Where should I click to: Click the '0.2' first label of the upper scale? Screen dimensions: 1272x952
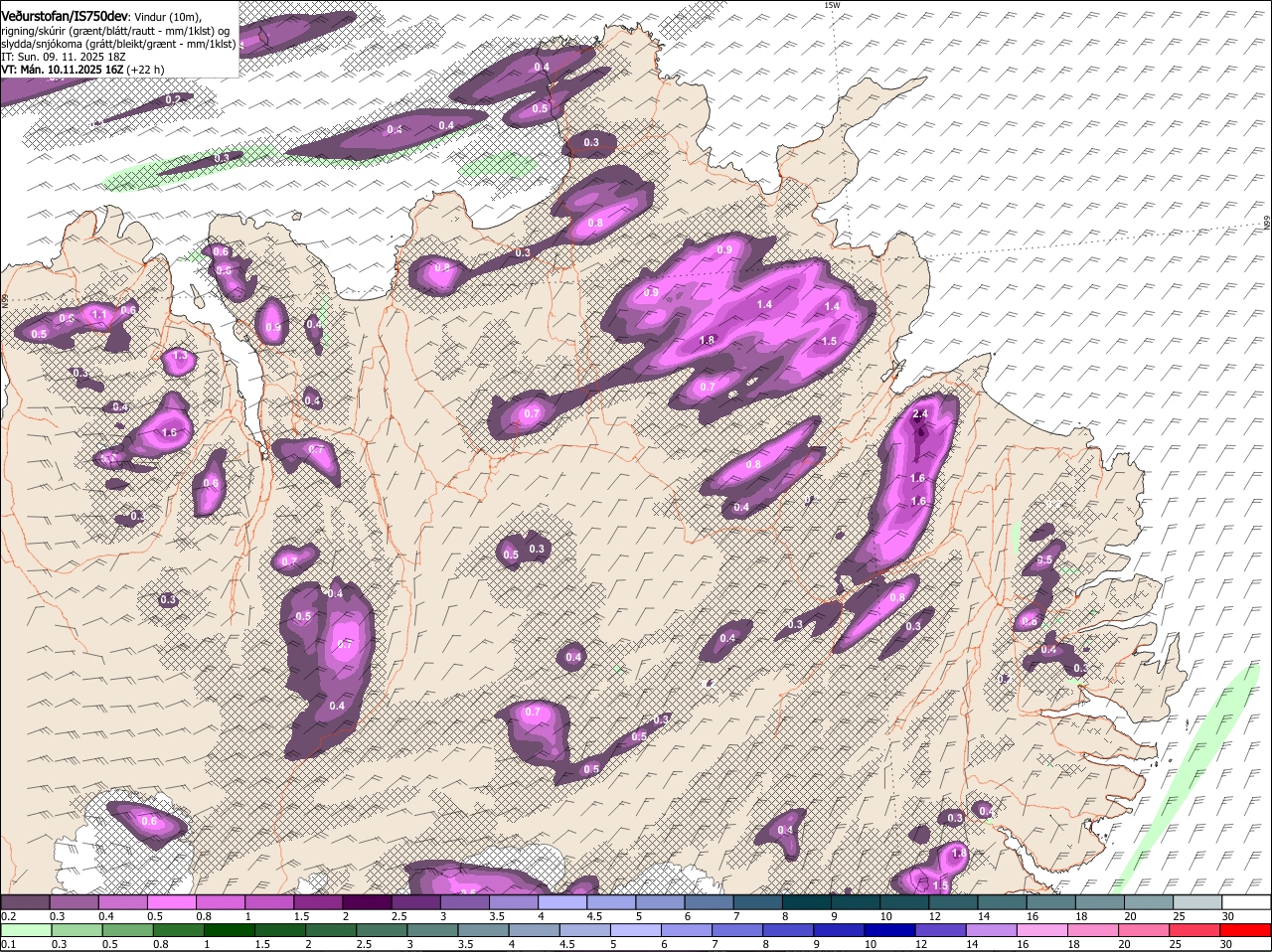point(7,915)
